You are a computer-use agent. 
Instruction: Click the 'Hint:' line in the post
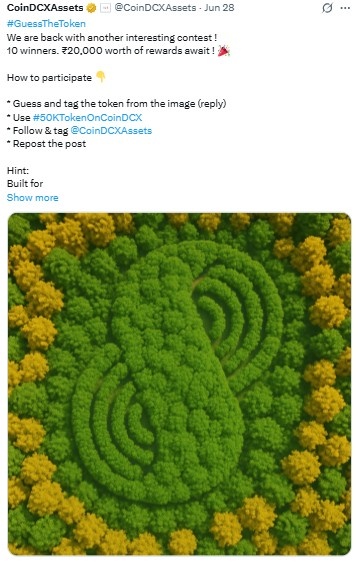[18, 171]
